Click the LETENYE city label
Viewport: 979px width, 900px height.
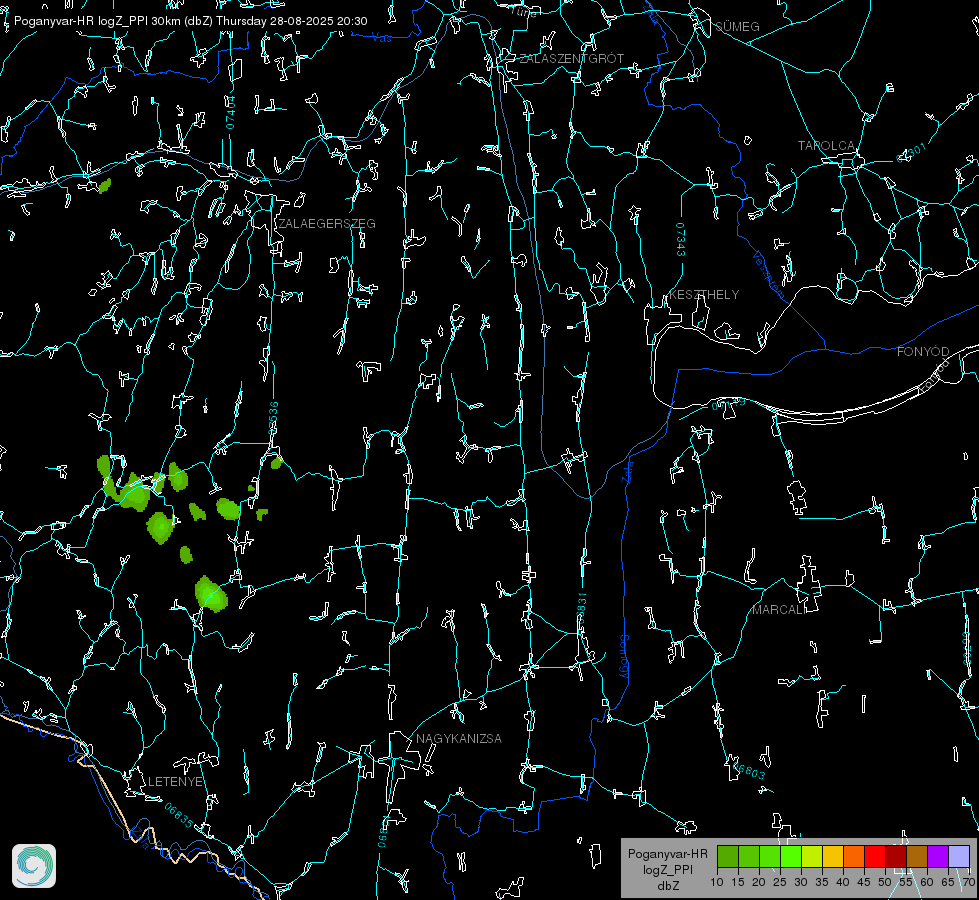[x=175, y=782]
